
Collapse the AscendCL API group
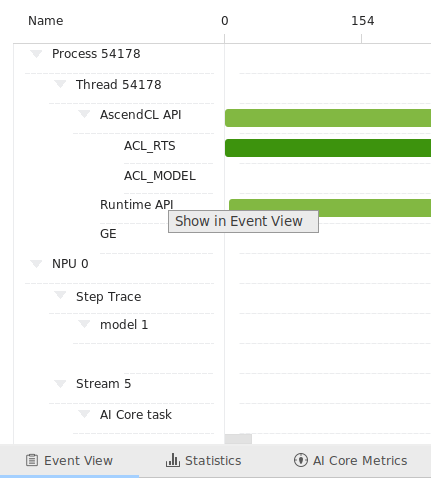84,114
